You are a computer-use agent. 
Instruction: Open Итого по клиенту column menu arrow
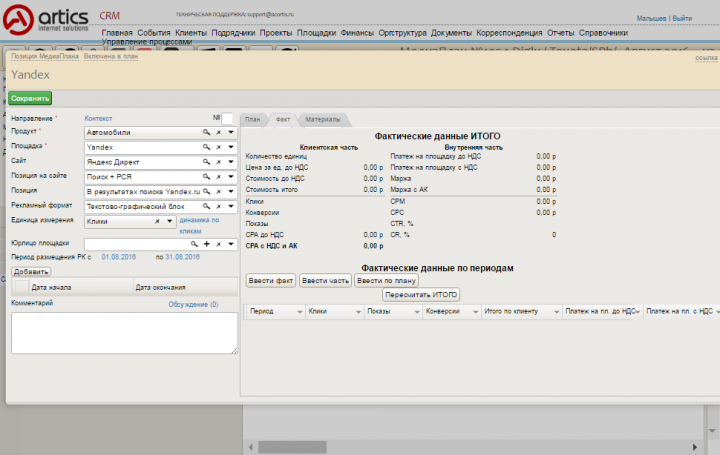tap(557, 312)
